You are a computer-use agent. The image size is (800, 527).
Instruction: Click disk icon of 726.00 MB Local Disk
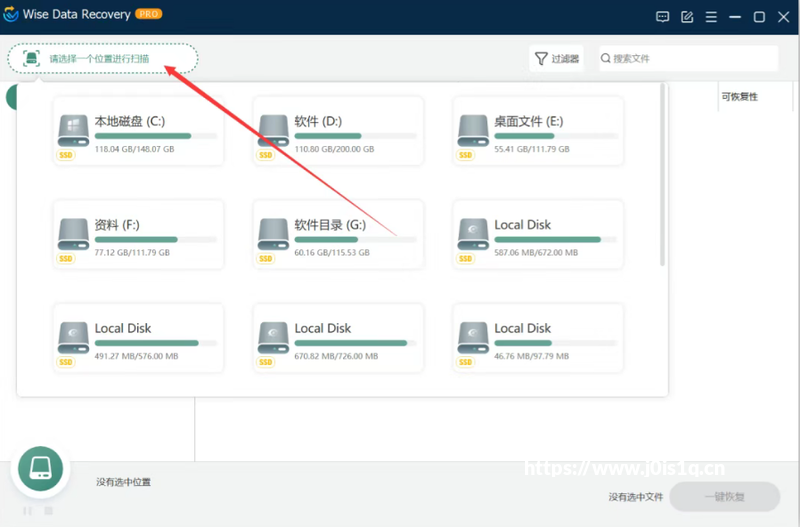pyautogui.click(x=273, y=338)
